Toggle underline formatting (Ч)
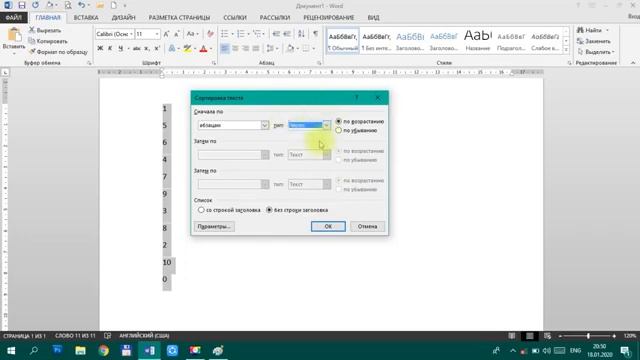Viewport: 640px width, 360px height. pos(120,49)
